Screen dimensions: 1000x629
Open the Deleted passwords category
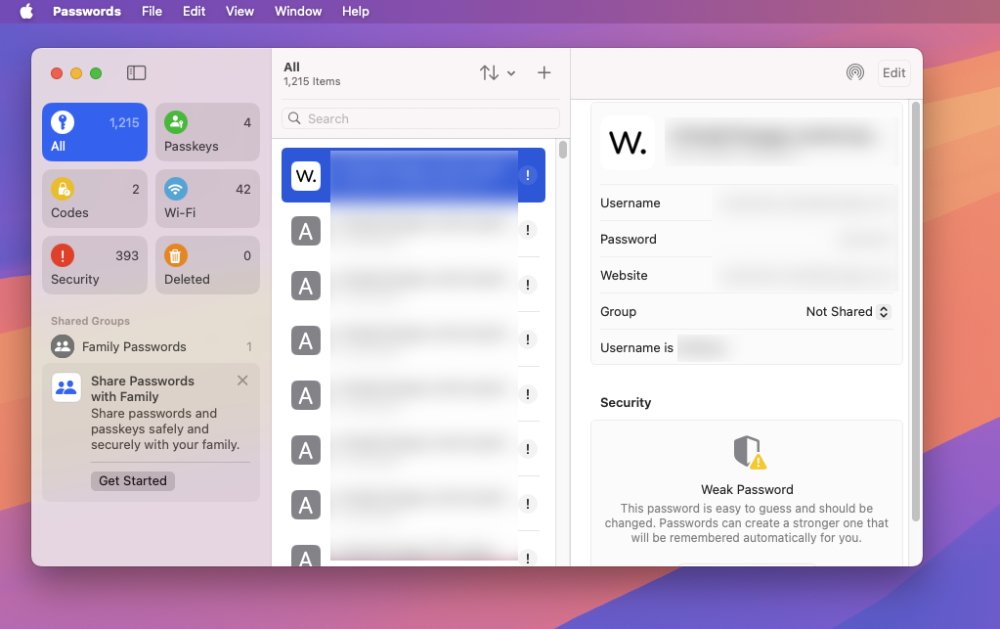click(207, 265)
